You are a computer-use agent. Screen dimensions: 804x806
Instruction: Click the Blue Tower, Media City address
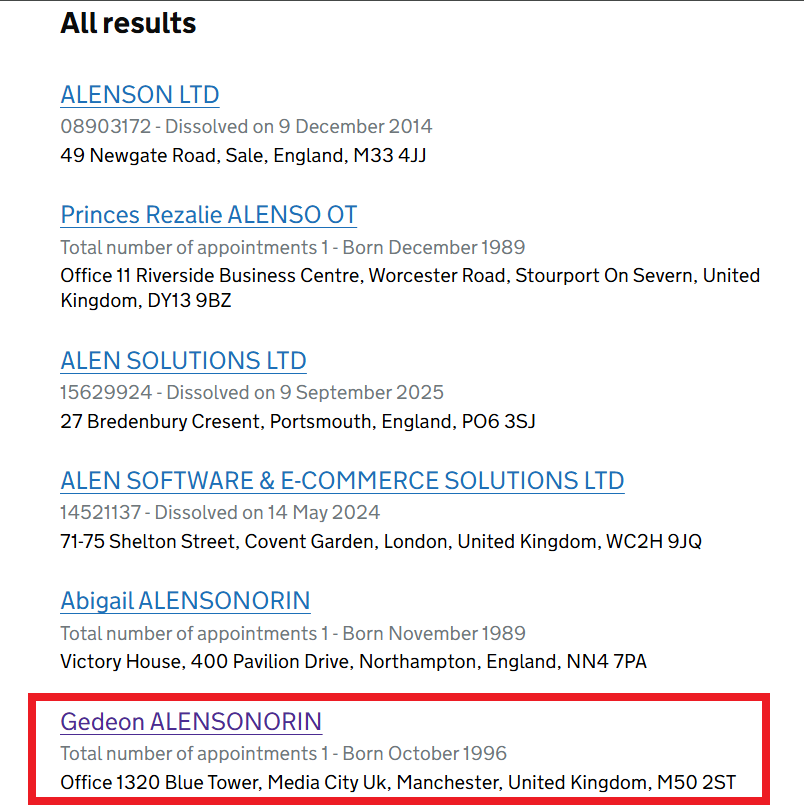click(x=398, y=782)
